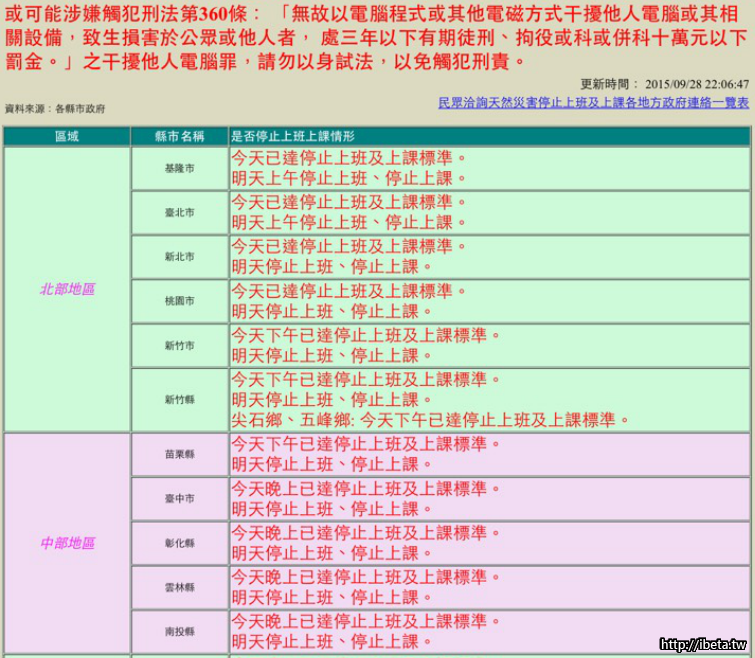Click the 彰化縣 city cell

pyautogui.click(x=180, y=543)
